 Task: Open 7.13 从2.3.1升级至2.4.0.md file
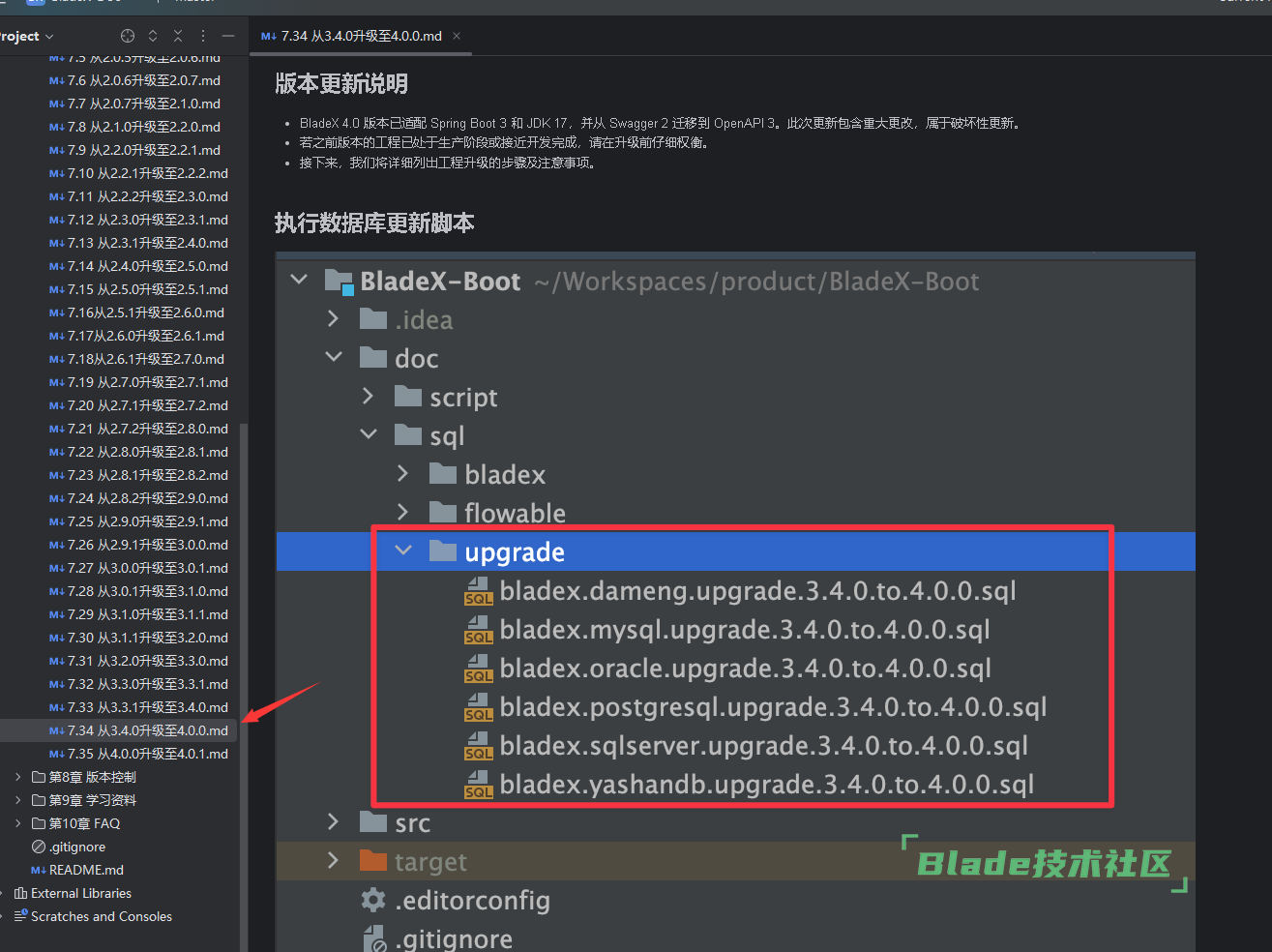click(148, 243)
